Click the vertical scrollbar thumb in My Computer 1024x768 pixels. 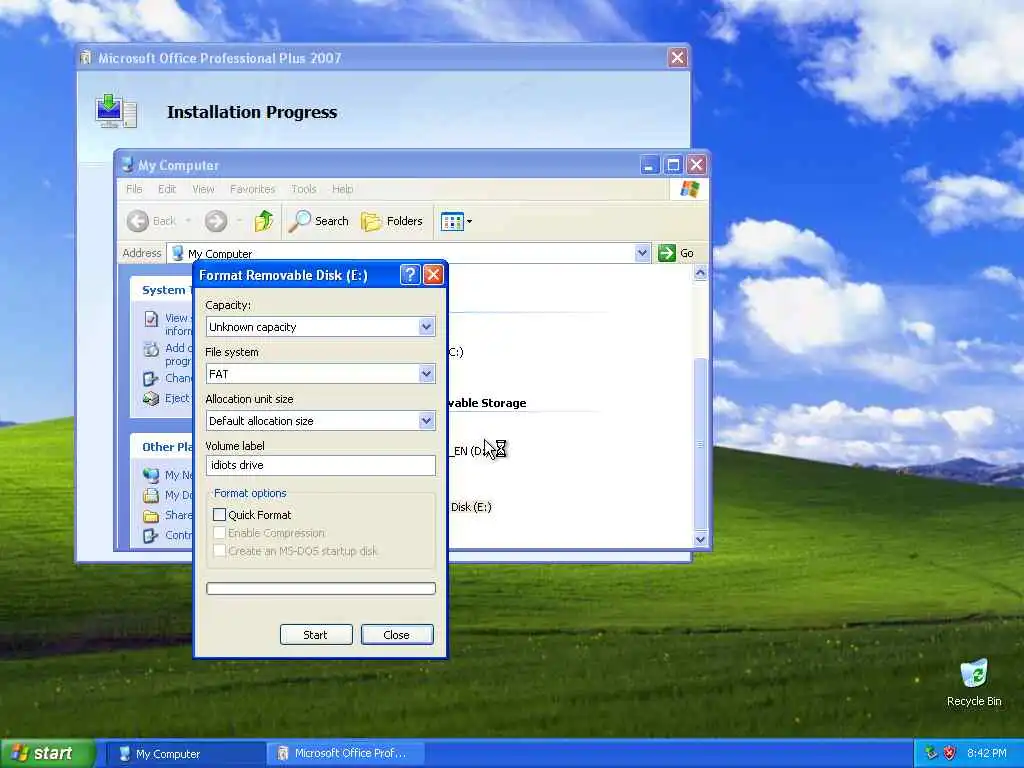pos(700,443)
